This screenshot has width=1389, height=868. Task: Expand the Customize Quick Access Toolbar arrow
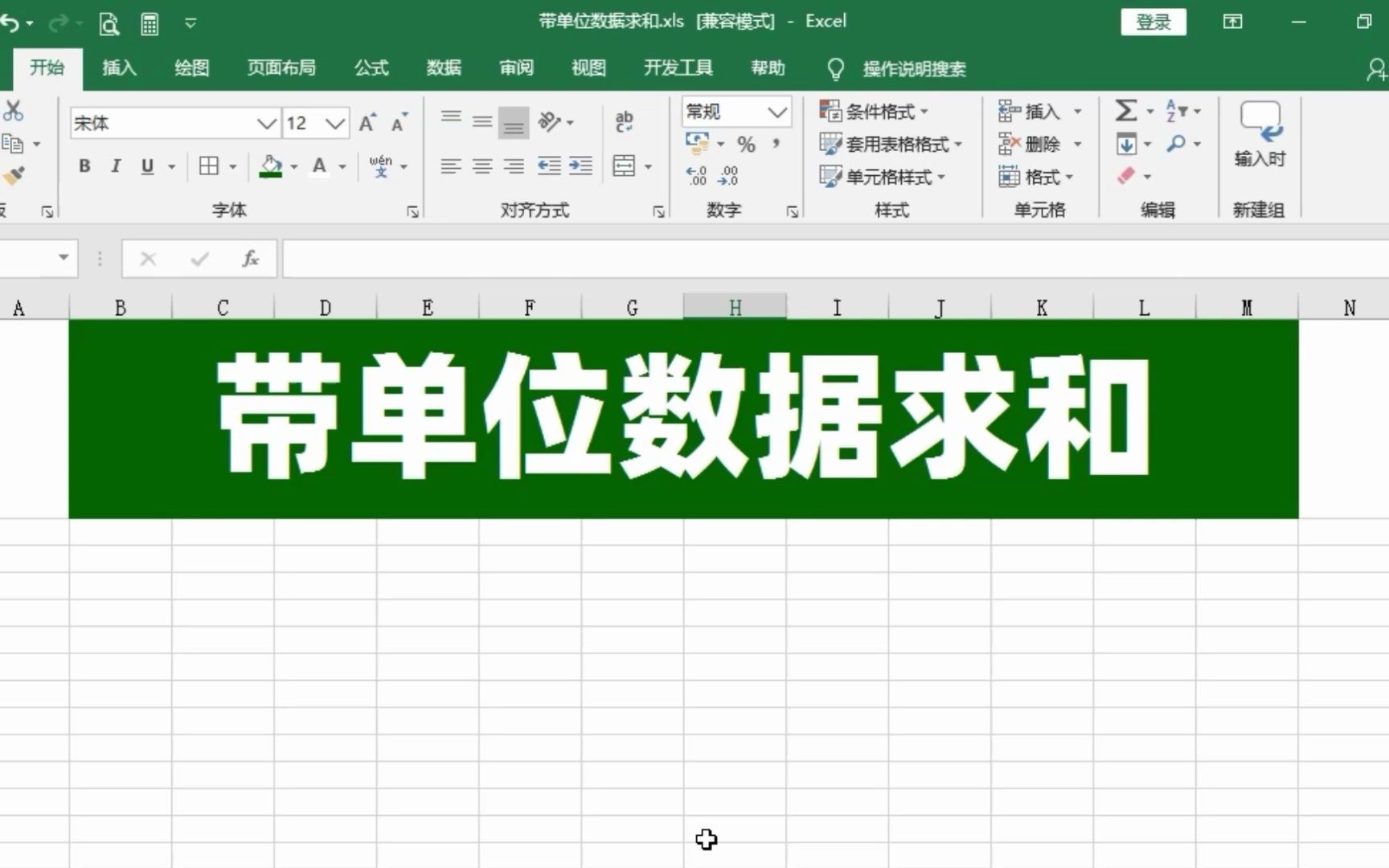pos(191,23)
